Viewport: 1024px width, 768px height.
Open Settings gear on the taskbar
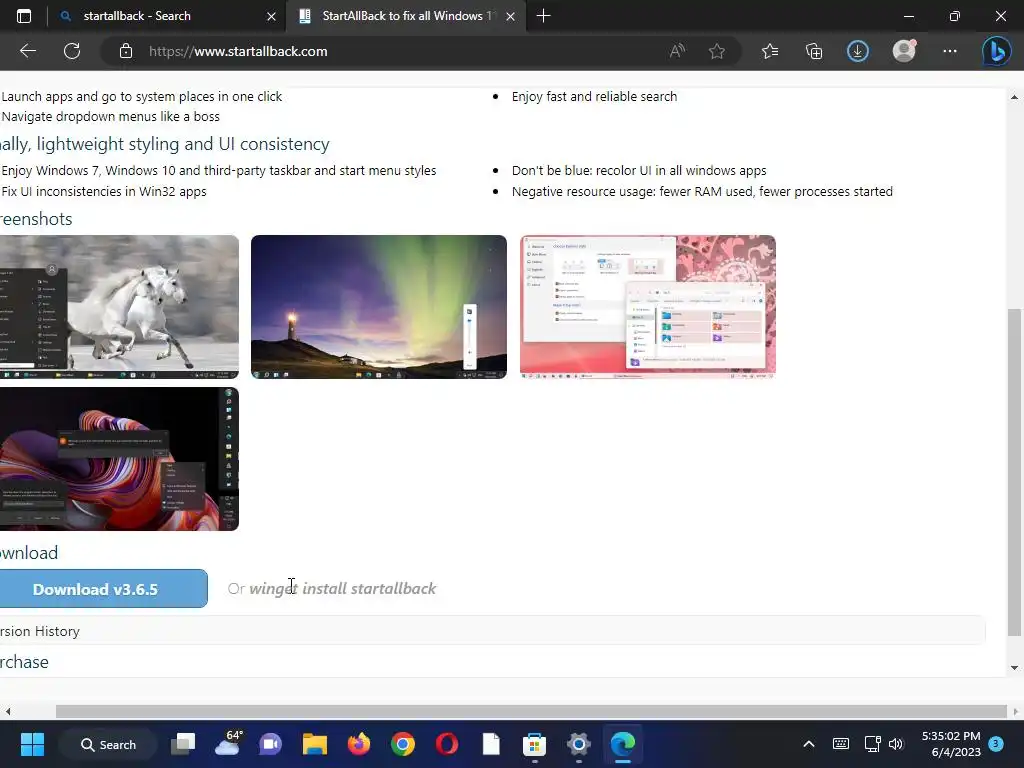point(579,744)
